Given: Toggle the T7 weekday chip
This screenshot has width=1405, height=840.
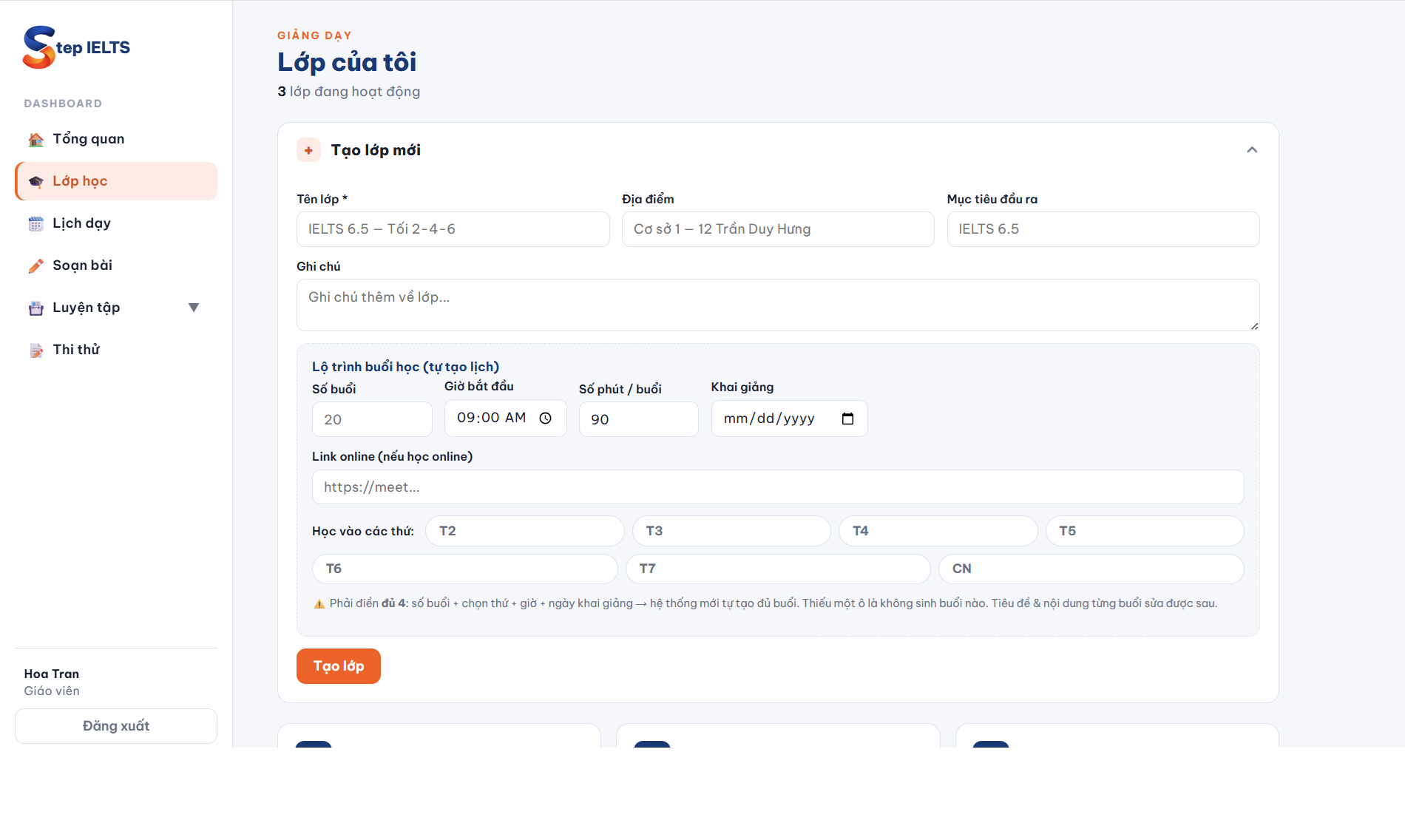Looking at the screenshot, I should [x=778, y=569].
